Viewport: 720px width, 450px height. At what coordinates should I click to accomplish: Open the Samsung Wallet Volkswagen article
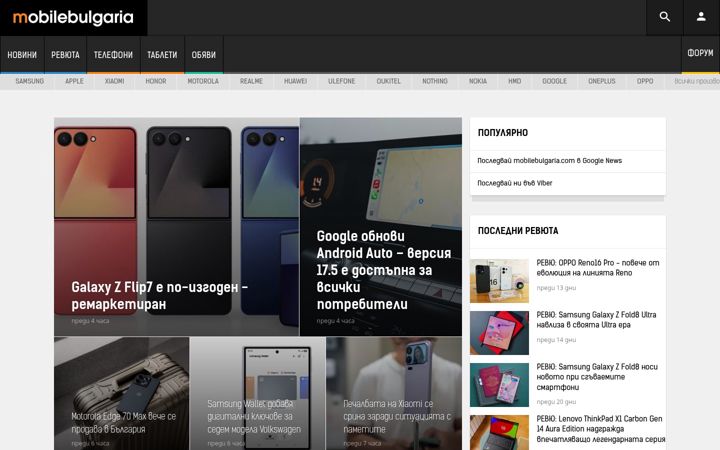click(x=254, y=416)
